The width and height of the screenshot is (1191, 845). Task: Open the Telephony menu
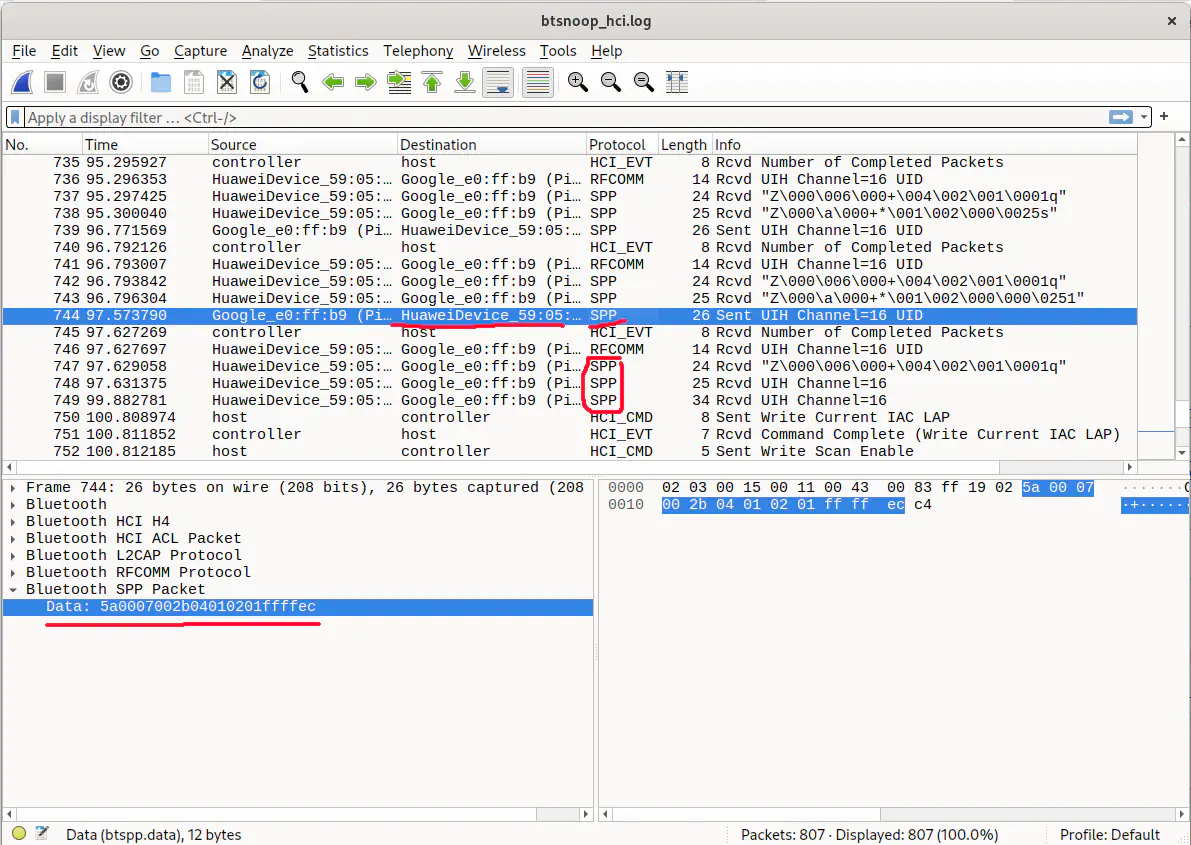point(418,51)
